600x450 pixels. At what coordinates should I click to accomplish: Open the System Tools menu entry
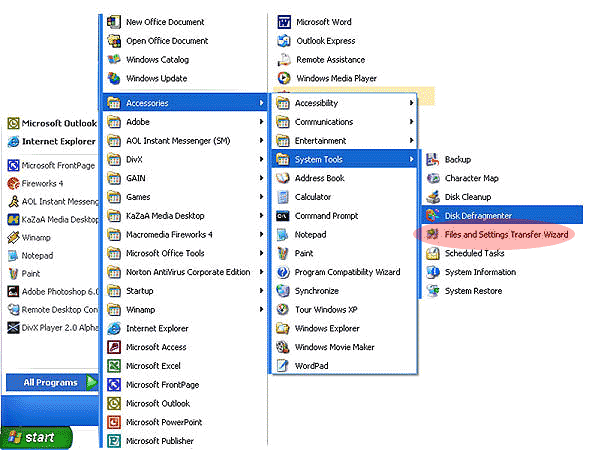click(344, 159)
